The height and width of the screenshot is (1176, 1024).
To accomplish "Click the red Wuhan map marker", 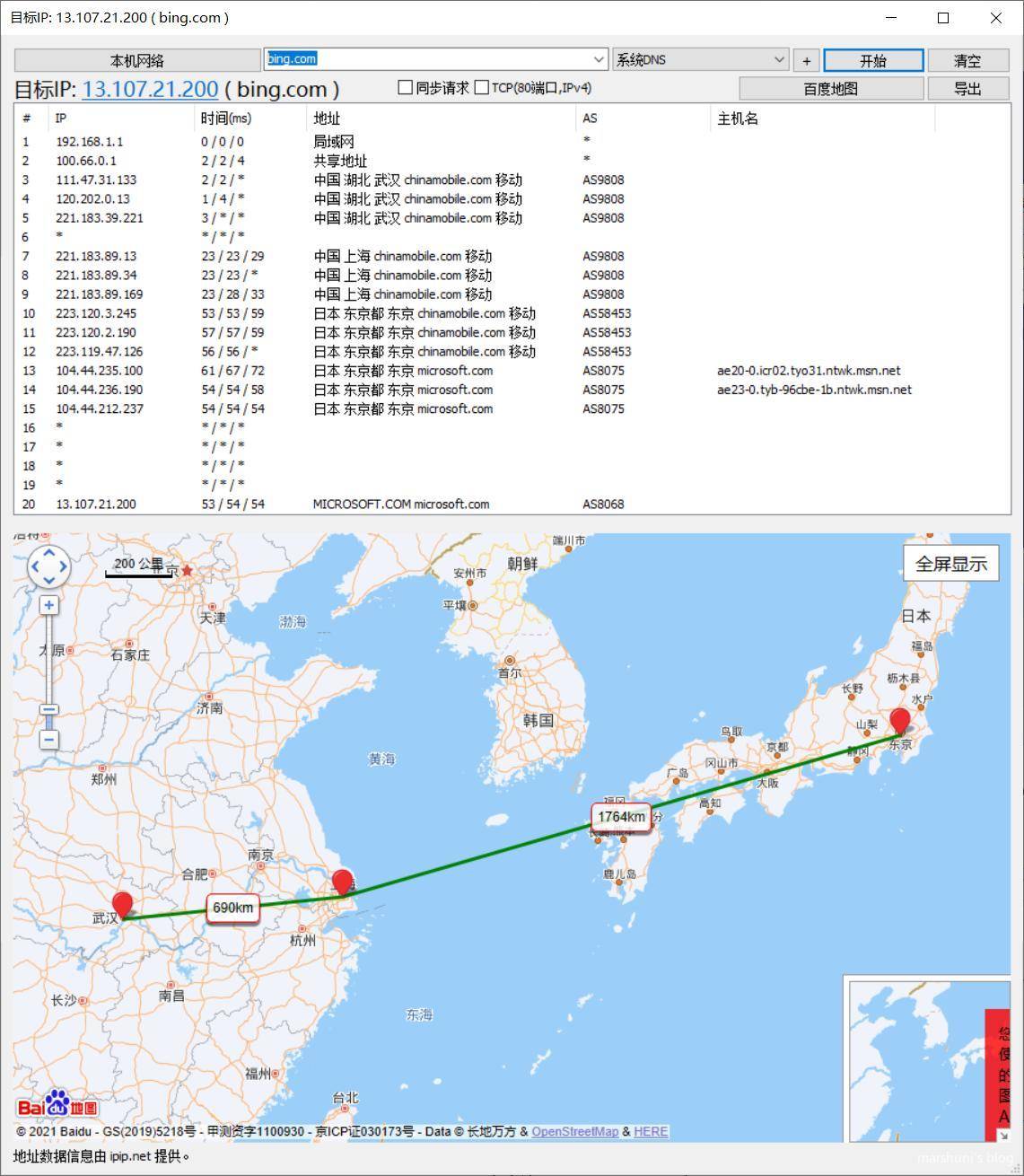I will pyautogui.click(x=122, y=905).
